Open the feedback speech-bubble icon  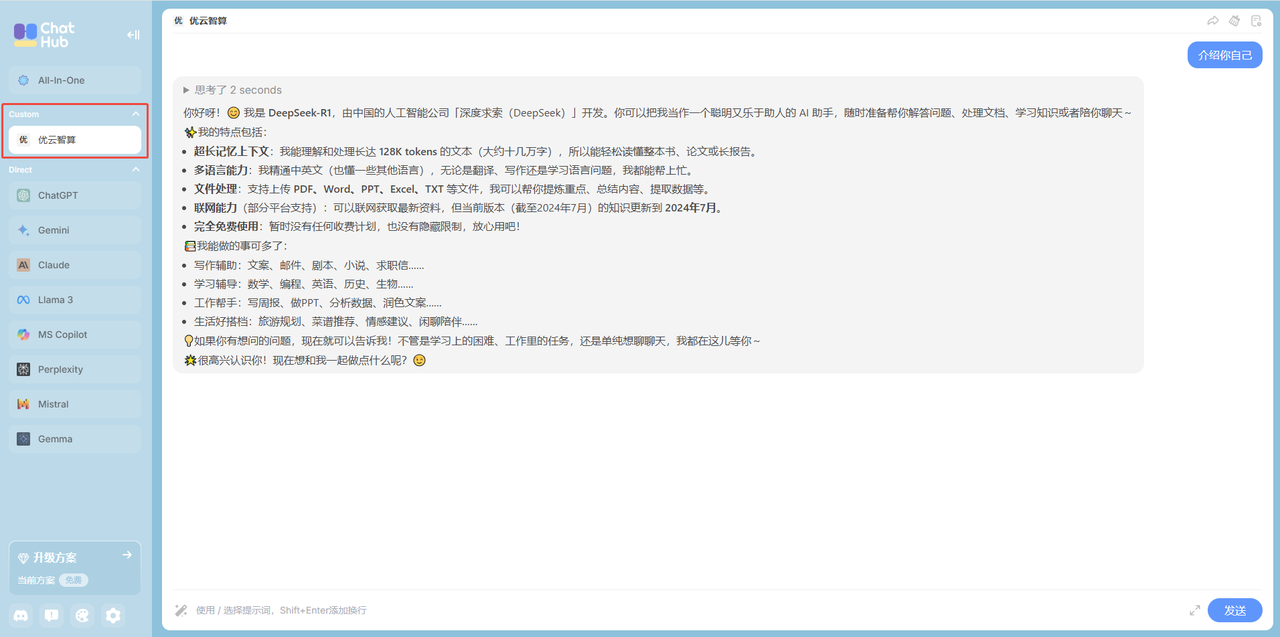coord(52,615)
